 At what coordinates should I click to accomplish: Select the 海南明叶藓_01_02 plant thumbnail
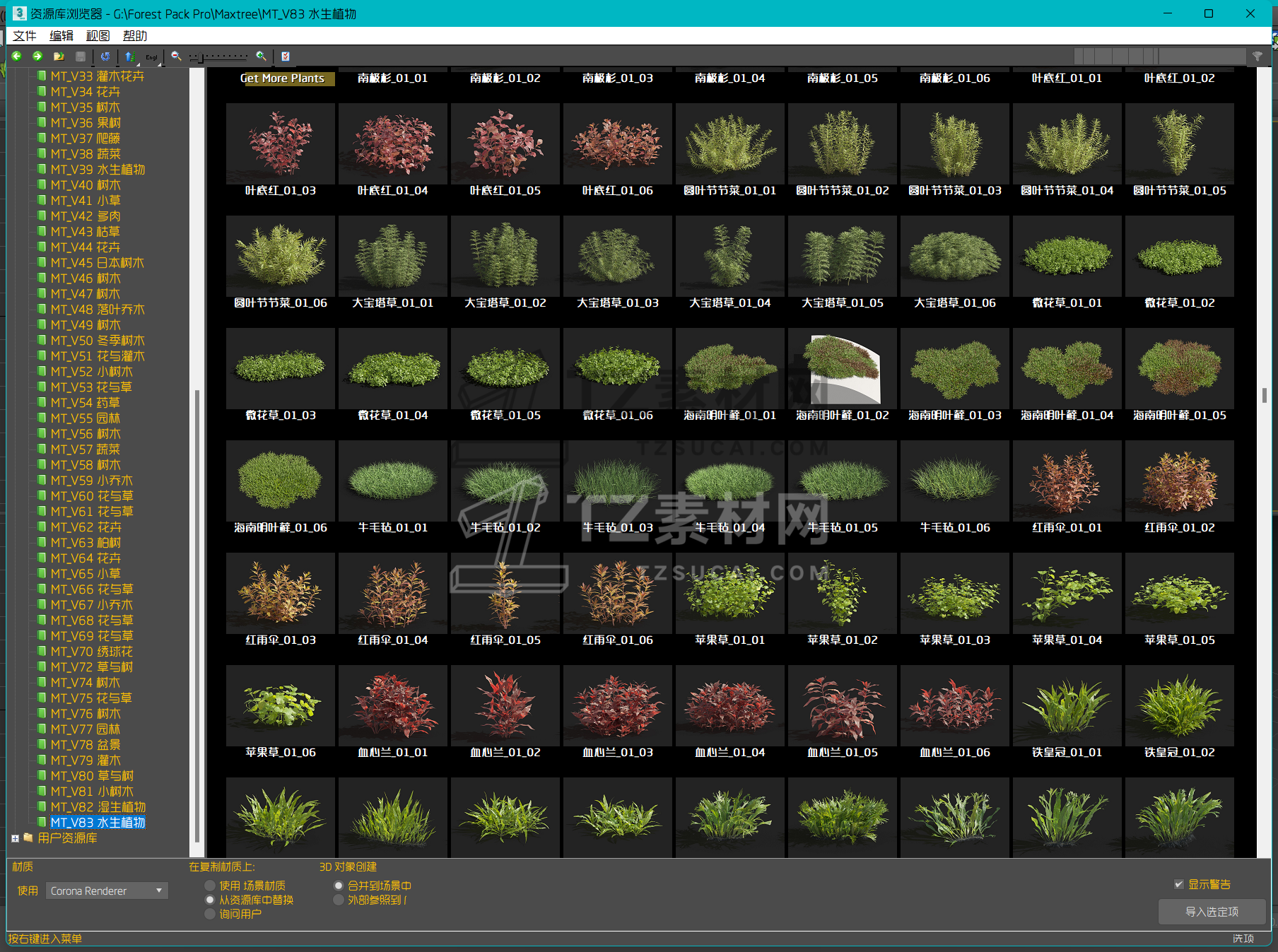(x=843, y=369)
